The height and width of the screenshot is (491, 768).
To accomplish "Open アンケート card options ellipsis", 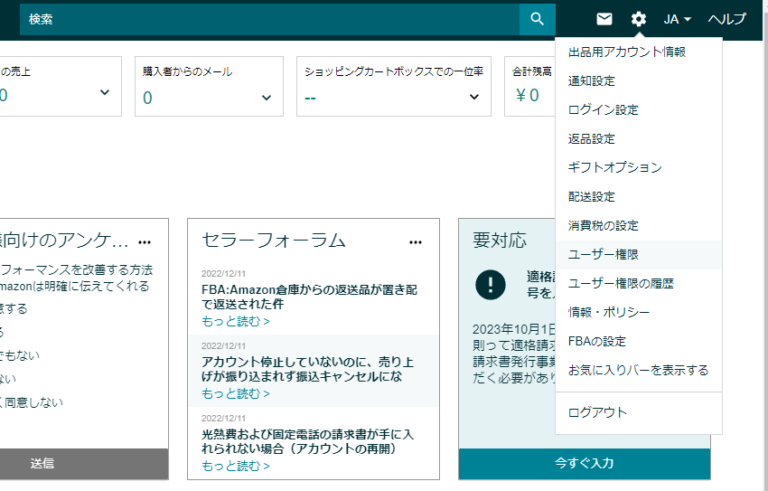I will pyautogui.click(x=144, y=242).
